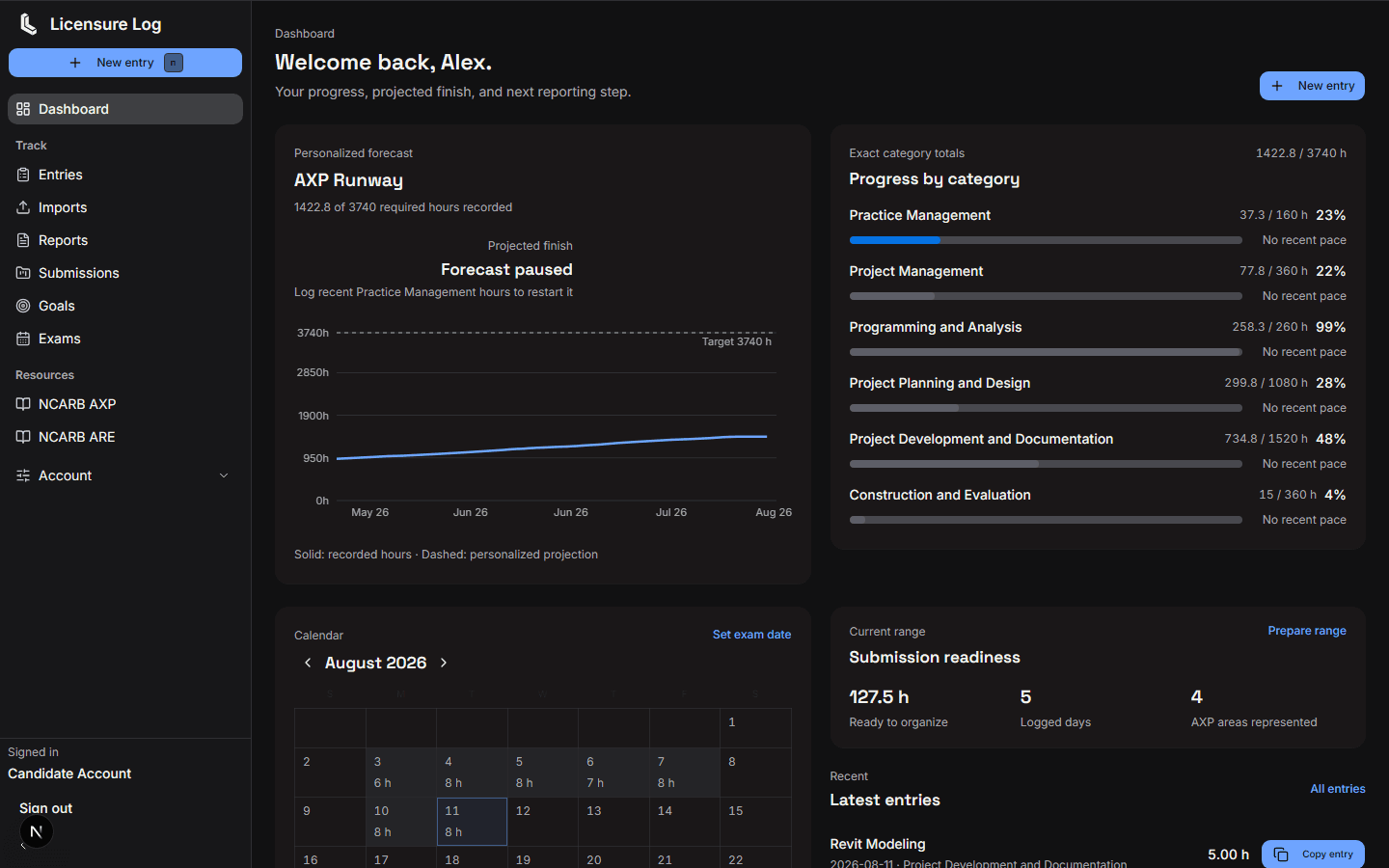Go to previous month in calendar

[x=308, y=663]
